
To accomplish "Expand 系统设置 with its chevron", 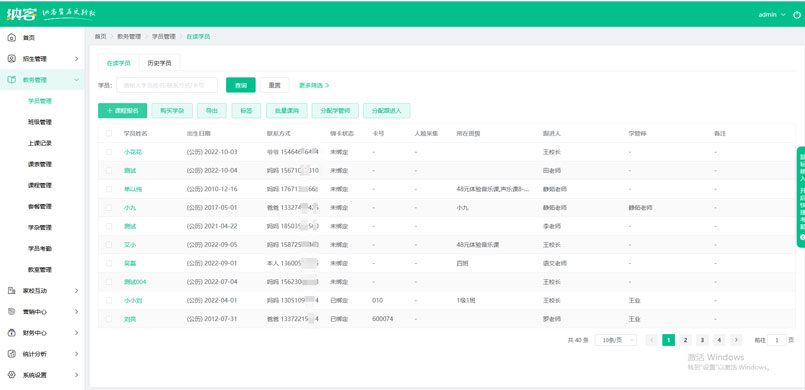I will (x=76, y=375).
